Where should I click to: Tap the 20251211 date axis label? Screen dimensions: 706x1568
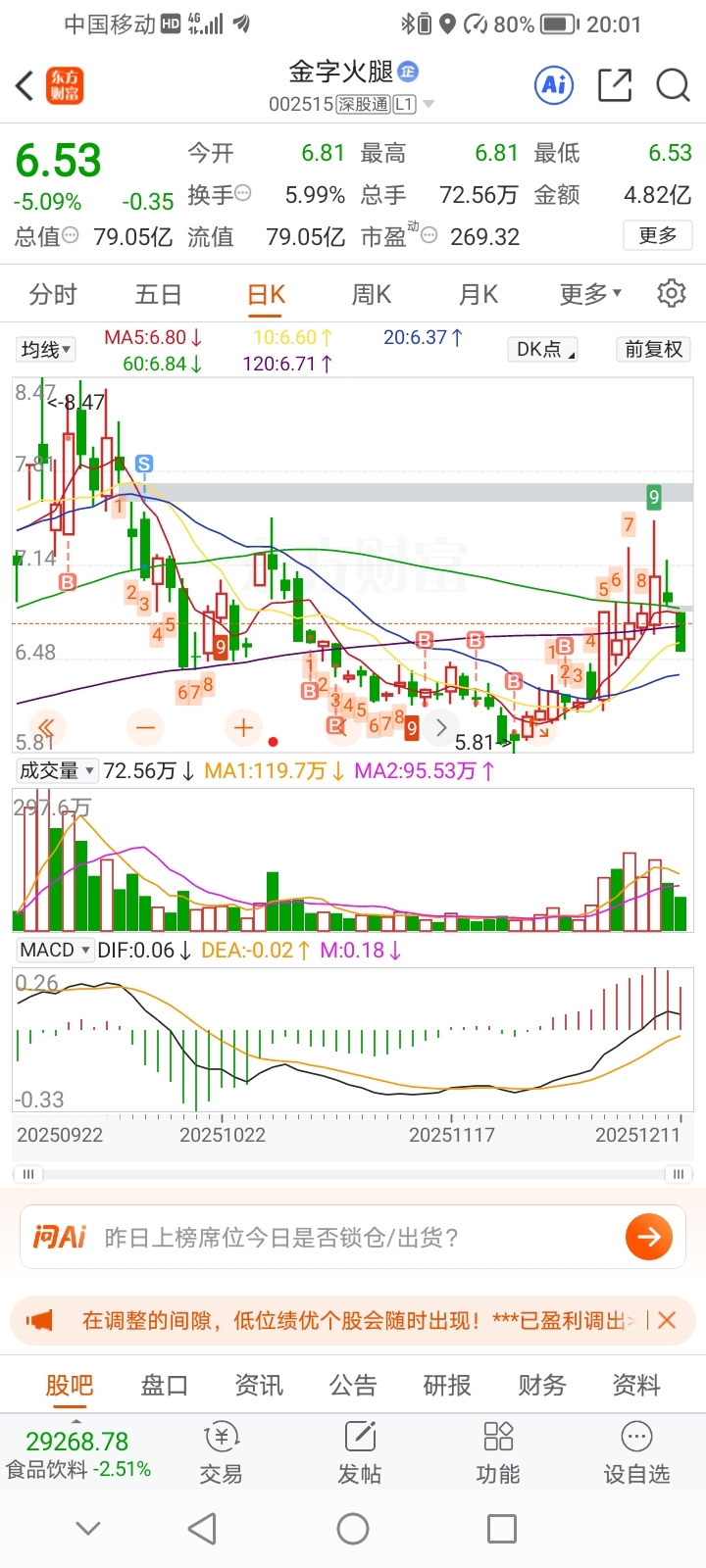637,1135
